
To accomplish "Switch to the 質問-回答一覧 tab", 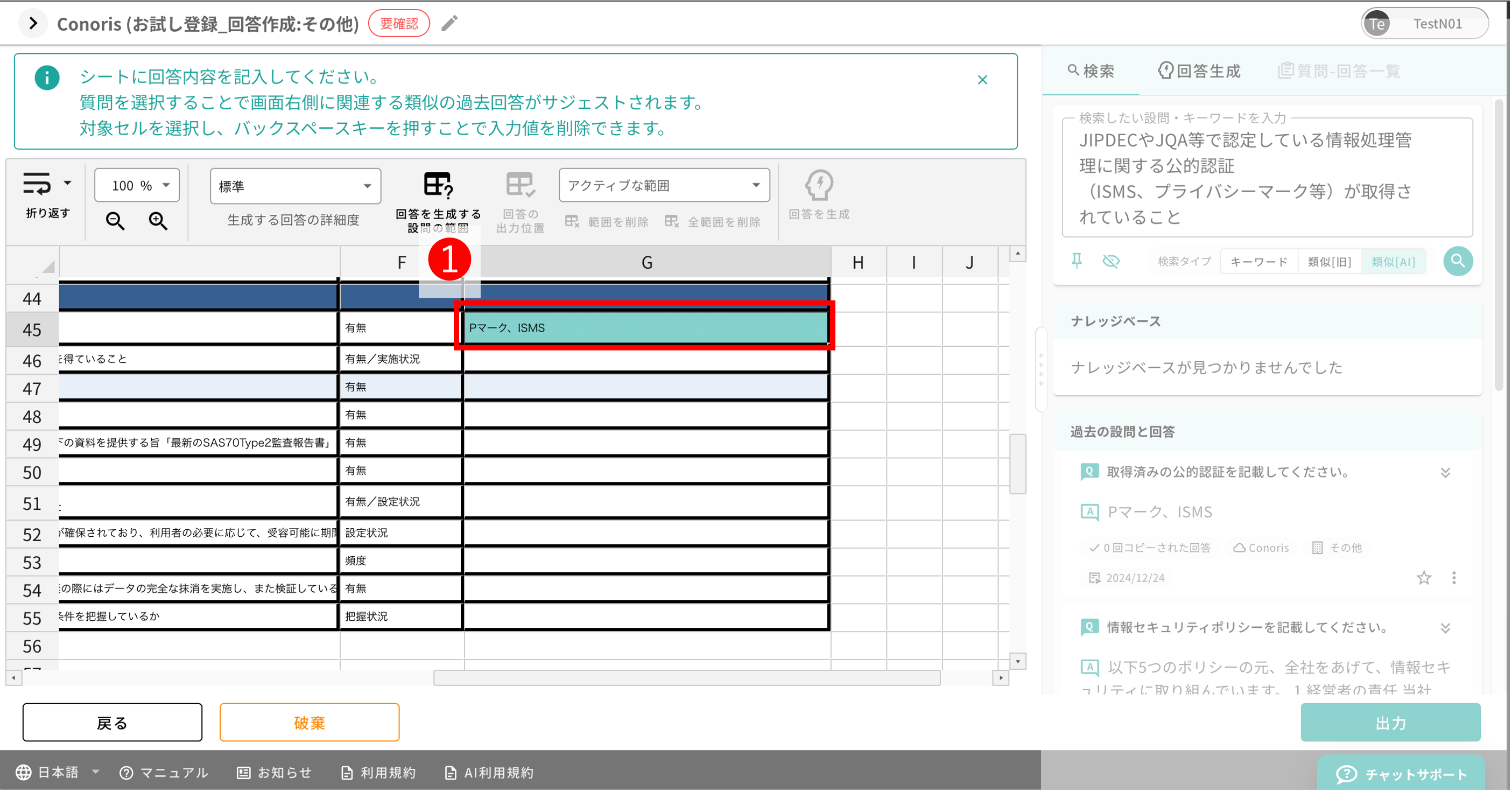I will tap(1339, 71).
